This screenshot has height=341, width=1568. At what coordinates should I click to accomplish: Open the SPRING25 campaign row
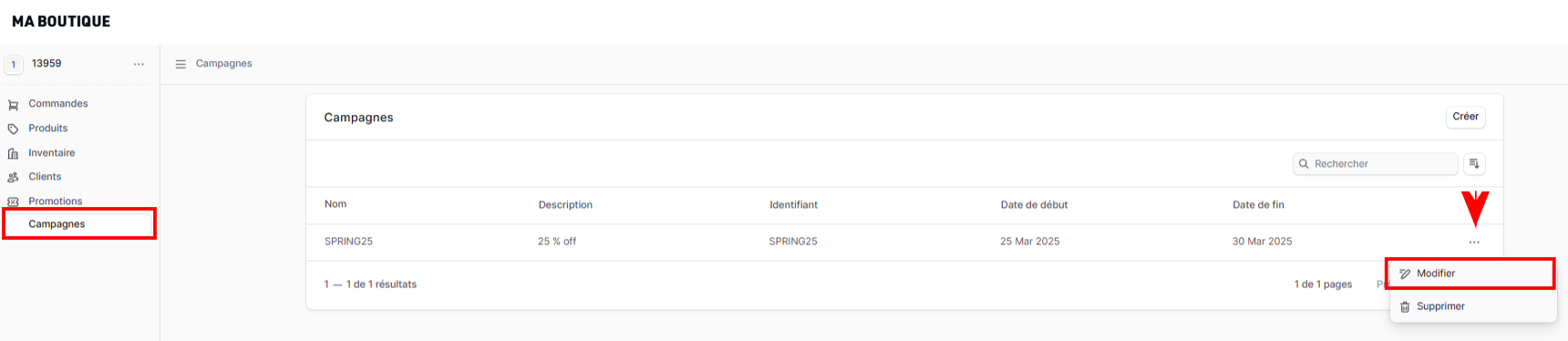(x=903, y=242)
